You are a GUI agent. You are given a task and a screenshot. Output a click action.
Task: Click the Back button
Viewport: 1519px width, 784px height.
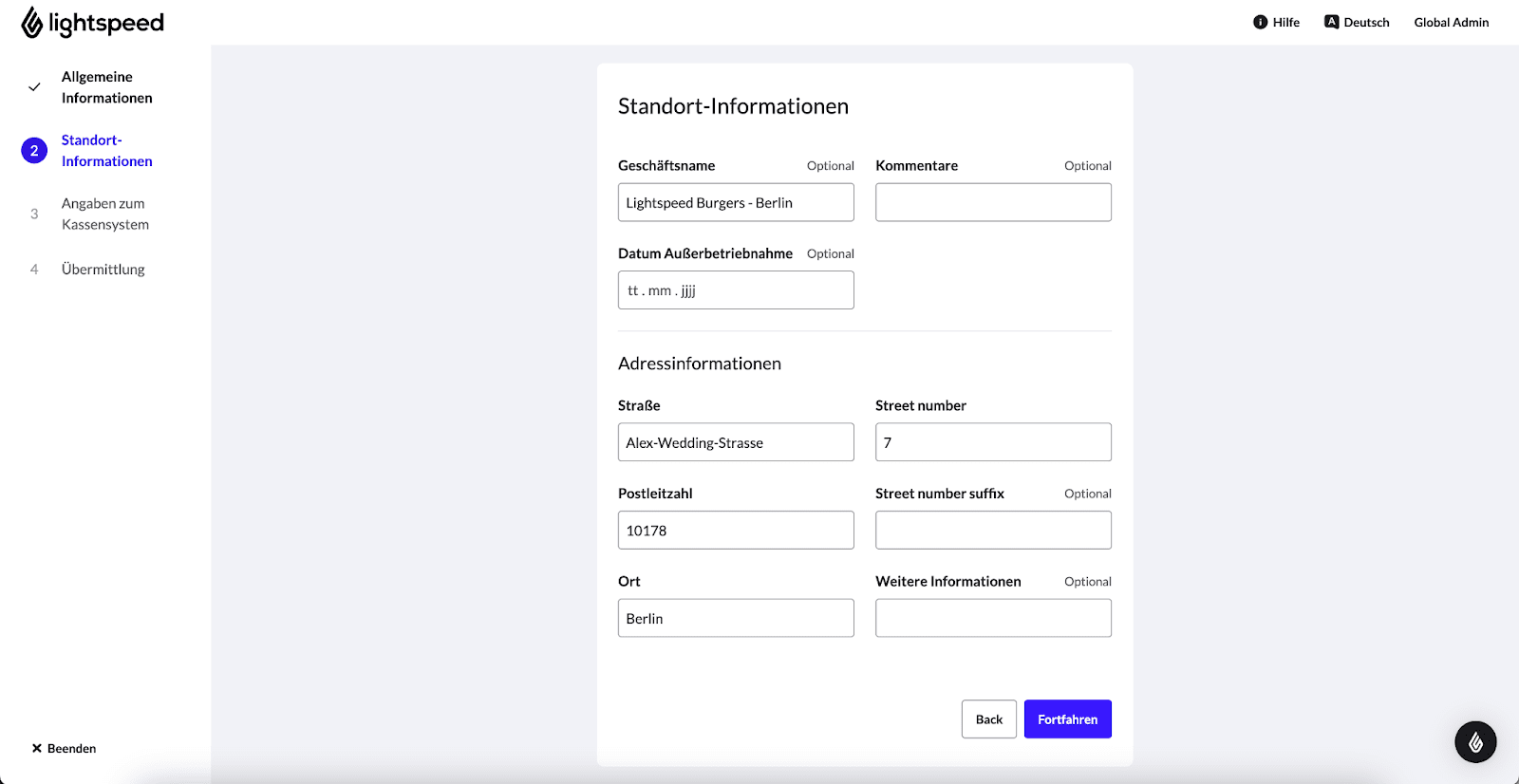[x=988, y=719]
